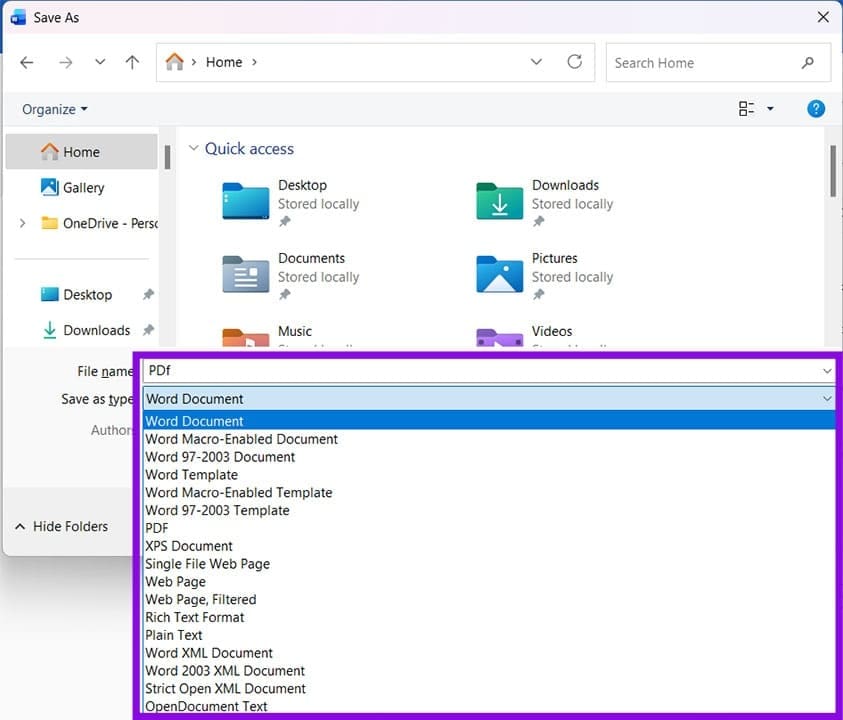This screenshot has height=720, width=843.
Task: Open Help with the question mark icon
Action: tap(816, 109)
